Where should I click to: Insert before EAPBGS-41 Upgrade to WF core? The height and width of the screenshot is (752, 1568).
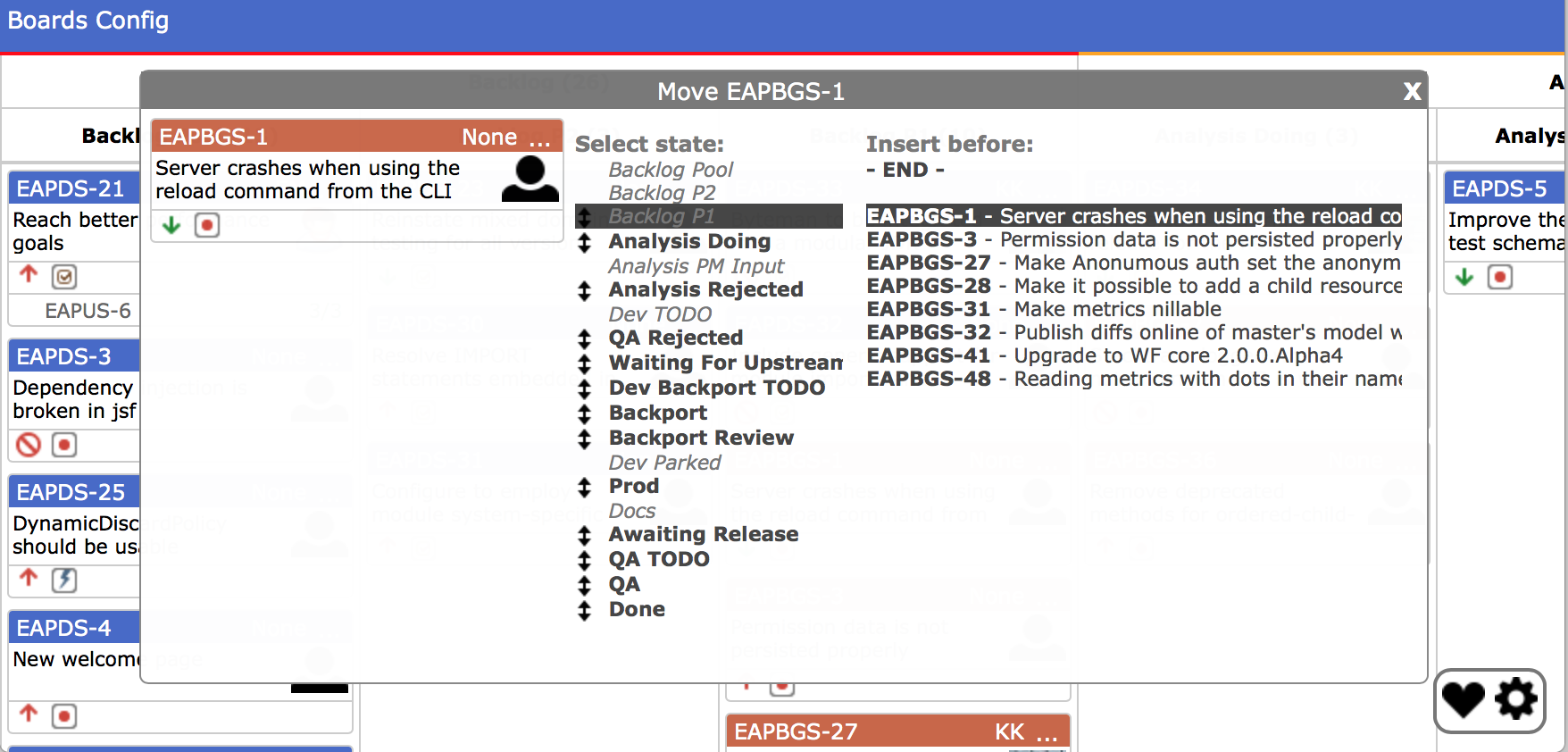coord(1105,355)
